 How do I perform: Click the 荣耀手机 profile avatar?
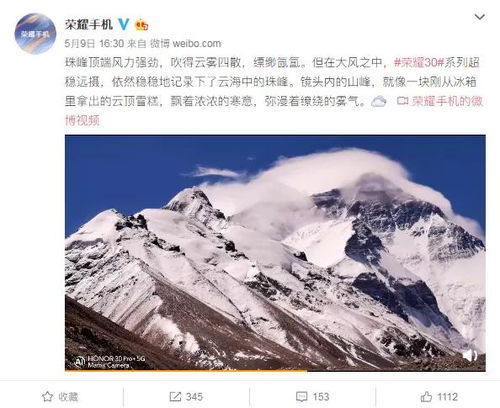tap(35, 34)
